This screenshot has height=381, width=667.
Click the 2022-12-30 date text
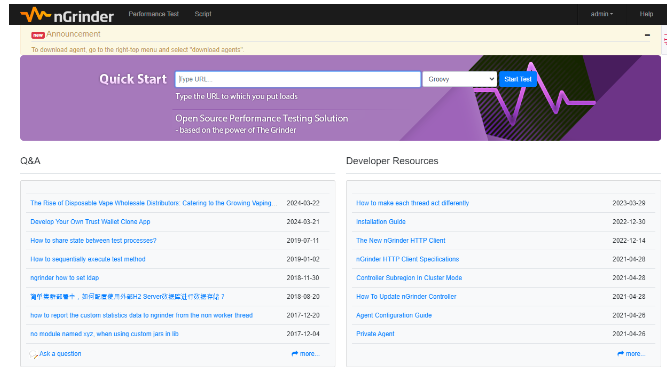click(x=629, y=222)
